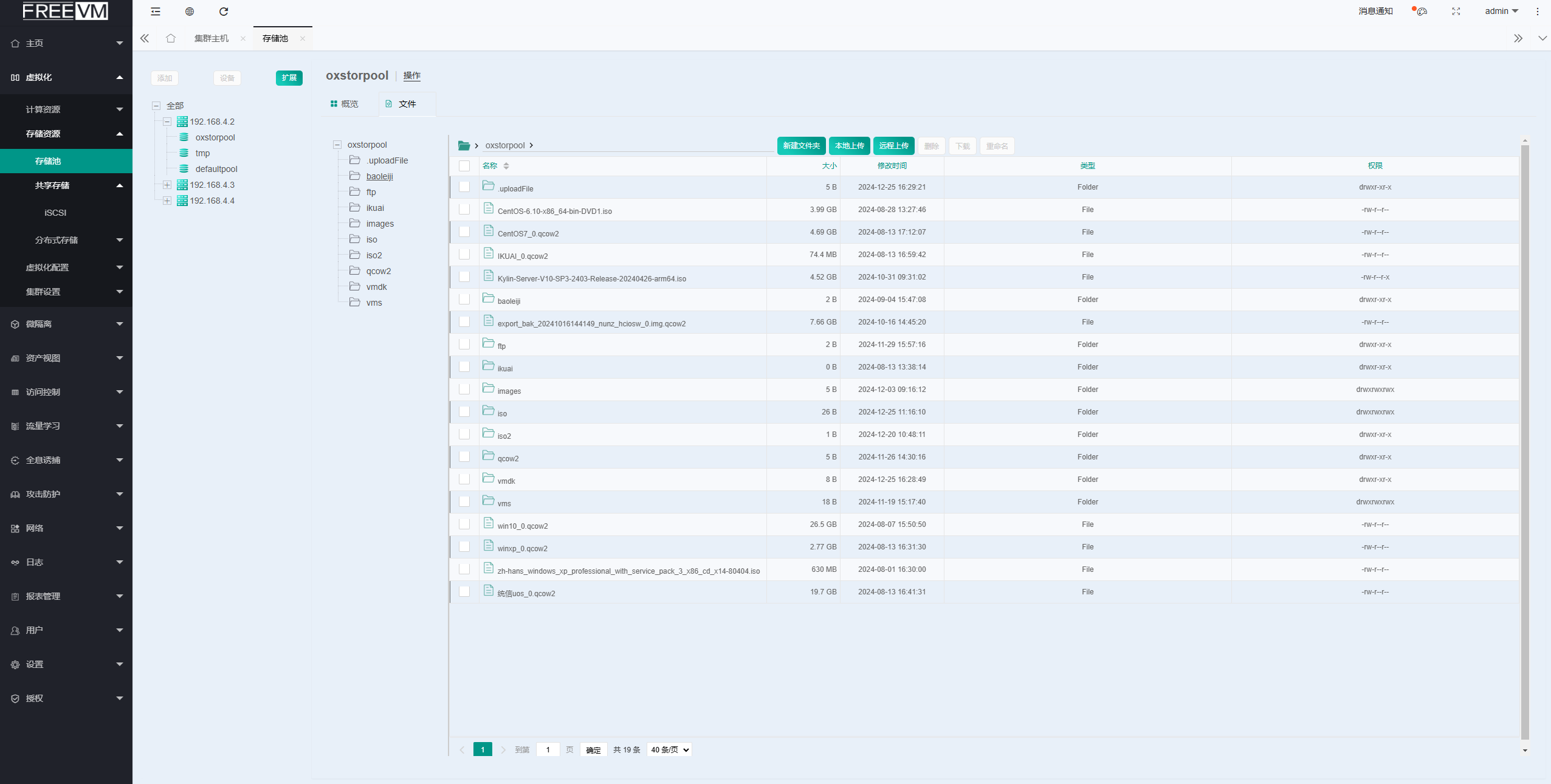Switch to the 集群主机 tab
Screen dimensions: 1551x784
[x=211, y=38]
